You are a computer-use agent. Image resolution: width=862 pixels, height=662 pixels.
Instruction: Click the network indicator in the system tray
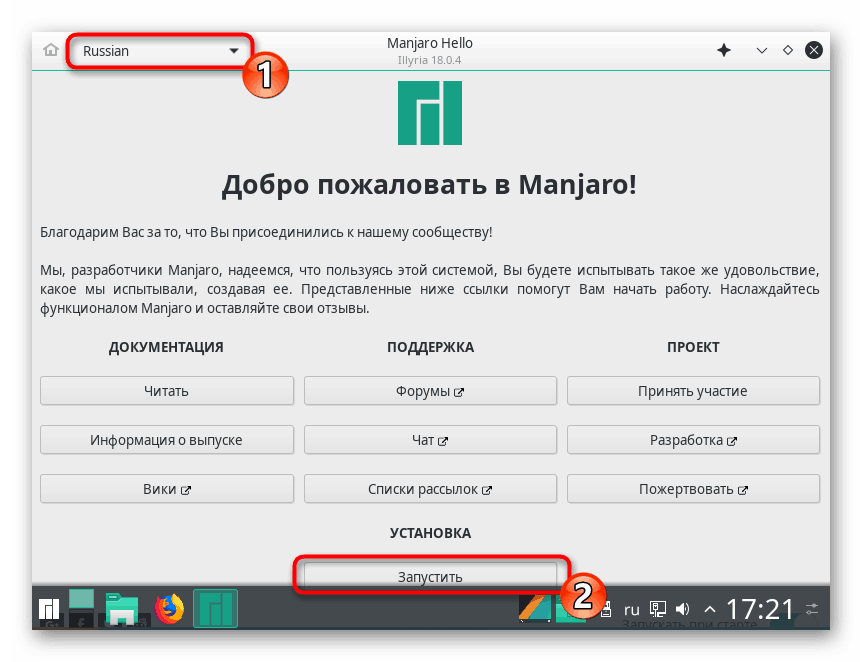(x=657, y=608)
